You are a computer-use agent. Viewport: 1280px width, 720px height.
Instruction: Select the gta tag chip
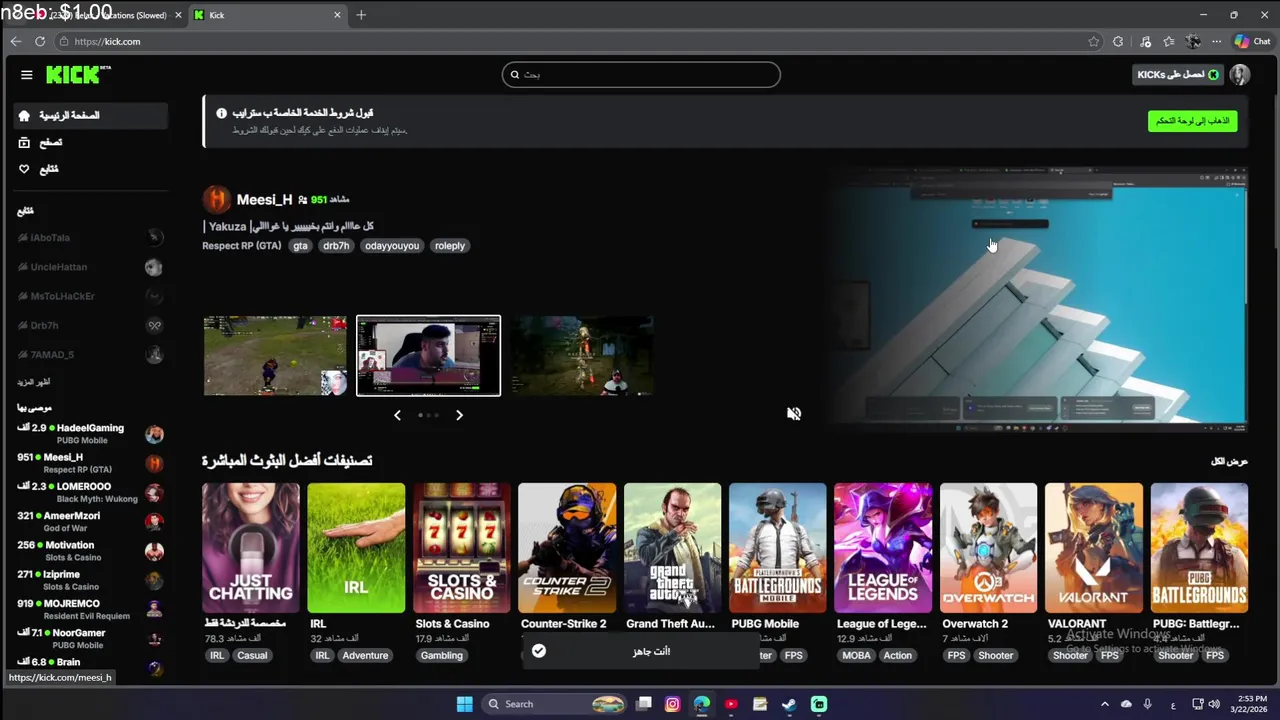pos(300,246)
